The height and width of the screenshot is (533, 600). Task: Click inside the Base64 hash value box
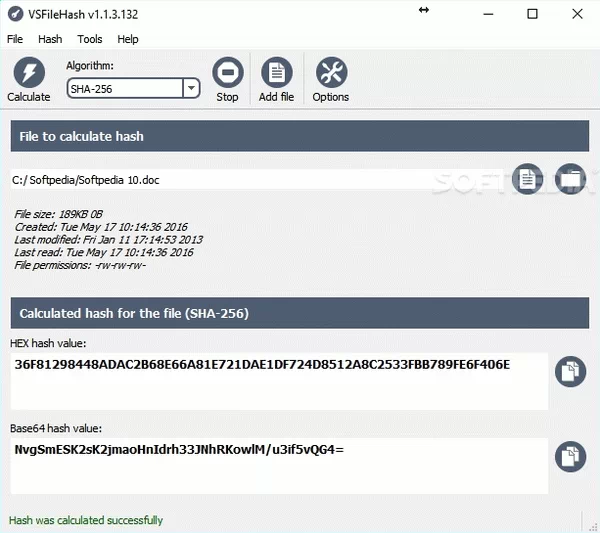279,466
